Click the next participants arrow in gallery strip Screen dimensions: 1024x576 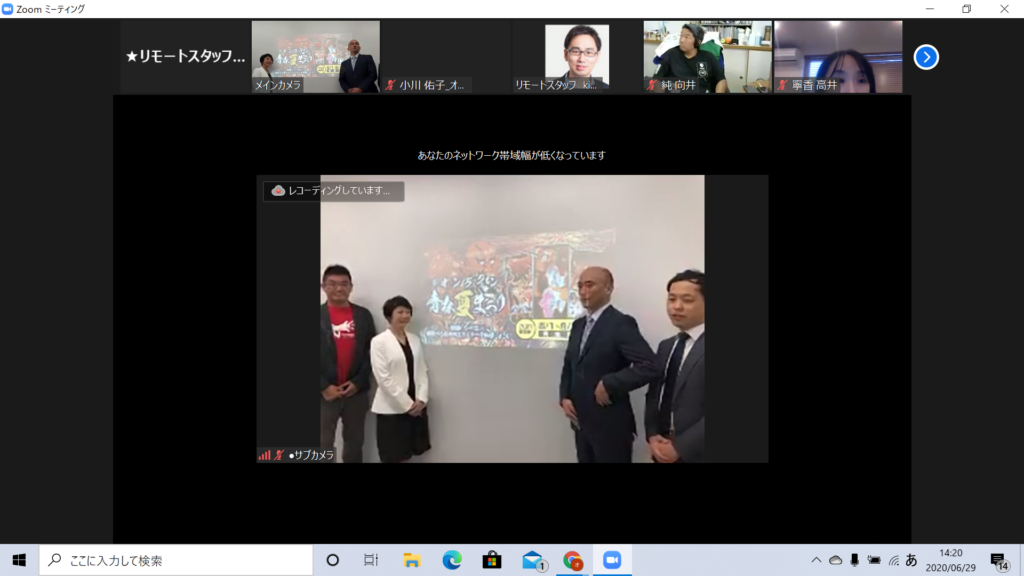point(926,57)
